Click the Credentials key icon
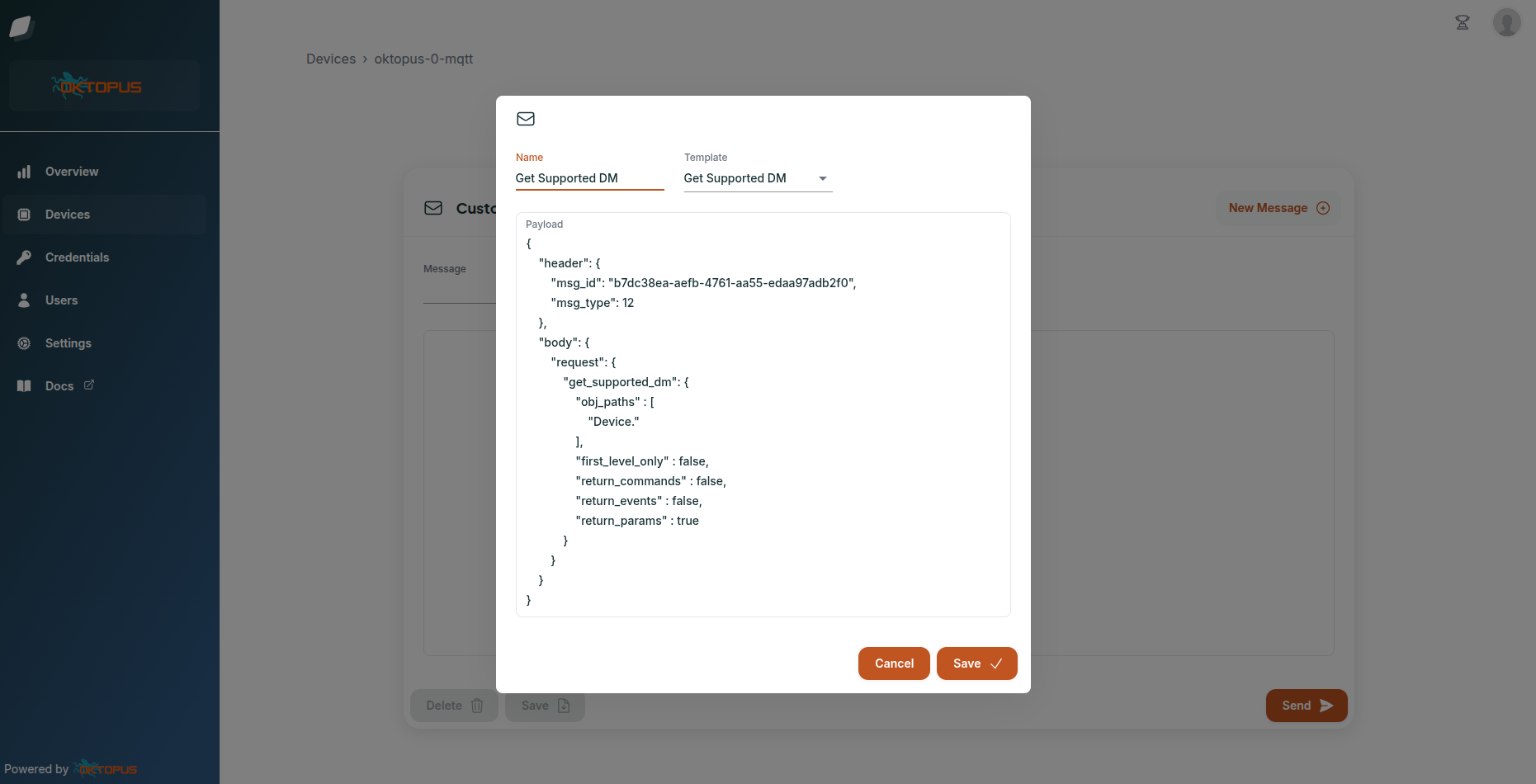Viewport: 1536px width, 784px height. tap(24, 257)
